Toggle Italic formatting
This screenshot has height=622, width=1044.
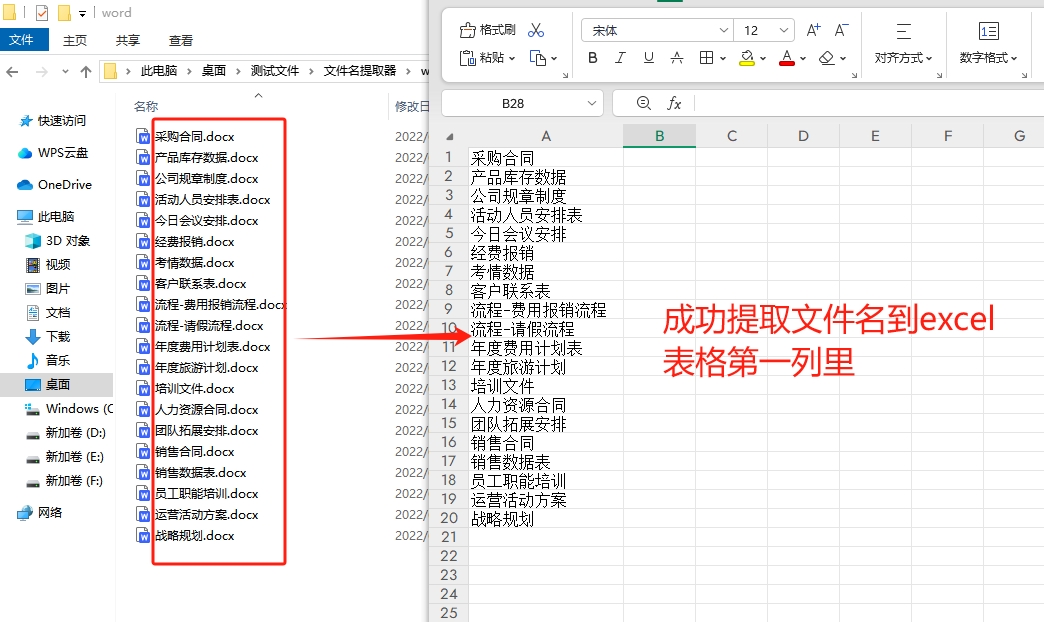point(621,58)
